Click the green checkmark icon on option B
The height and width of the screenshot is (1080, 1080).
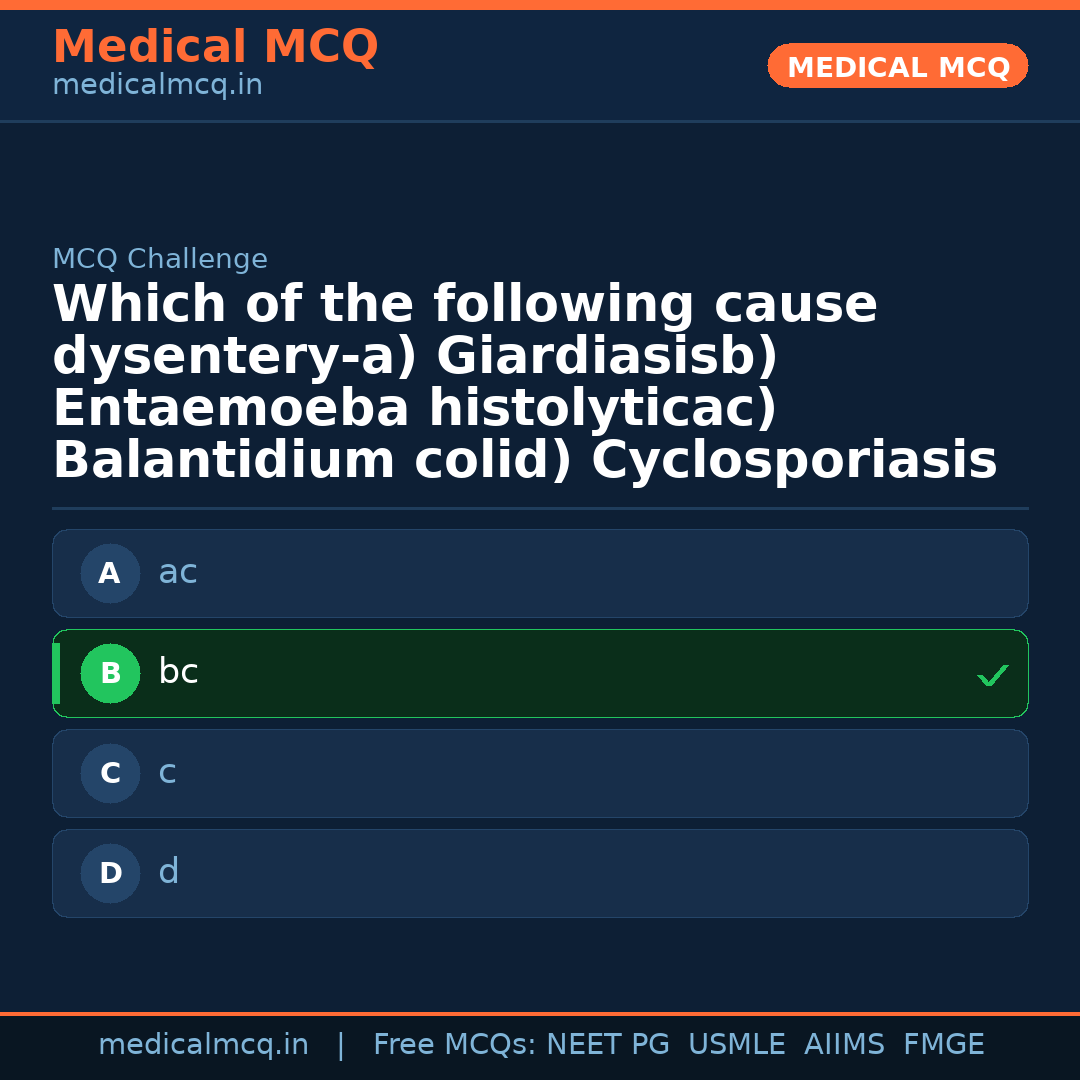(993, 675)
